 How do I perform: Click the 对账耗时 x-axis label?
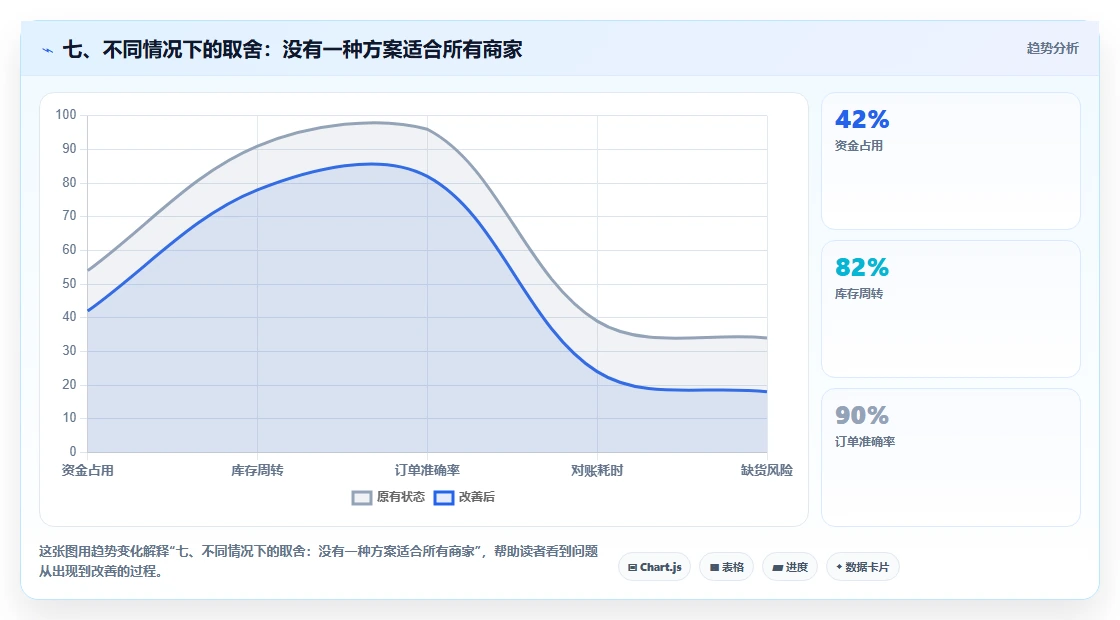[x=597, y=471]
